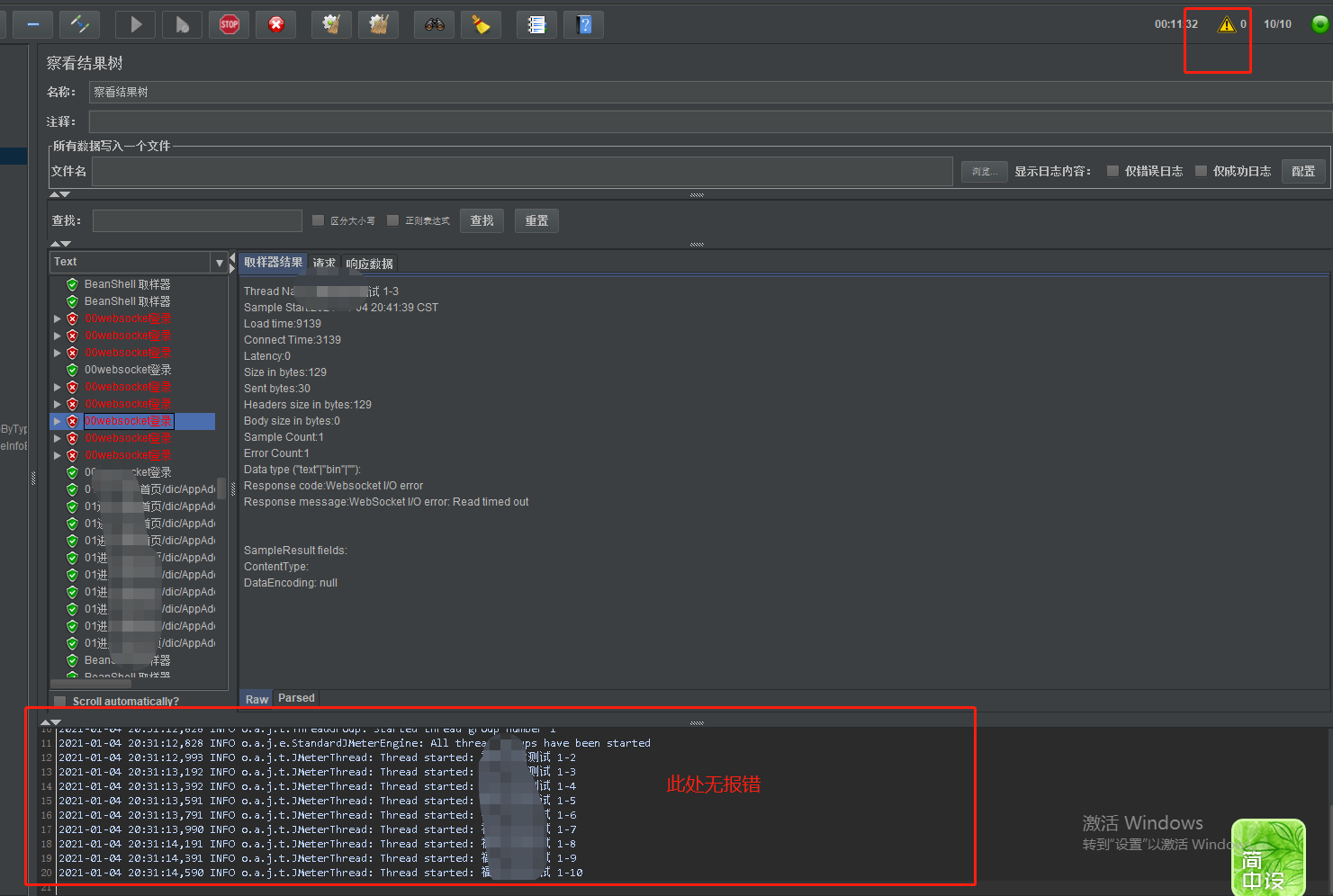Click the 'Error Count:1' line
Image resolution: width=1333 pixels, height=896 pixels.
276,453
